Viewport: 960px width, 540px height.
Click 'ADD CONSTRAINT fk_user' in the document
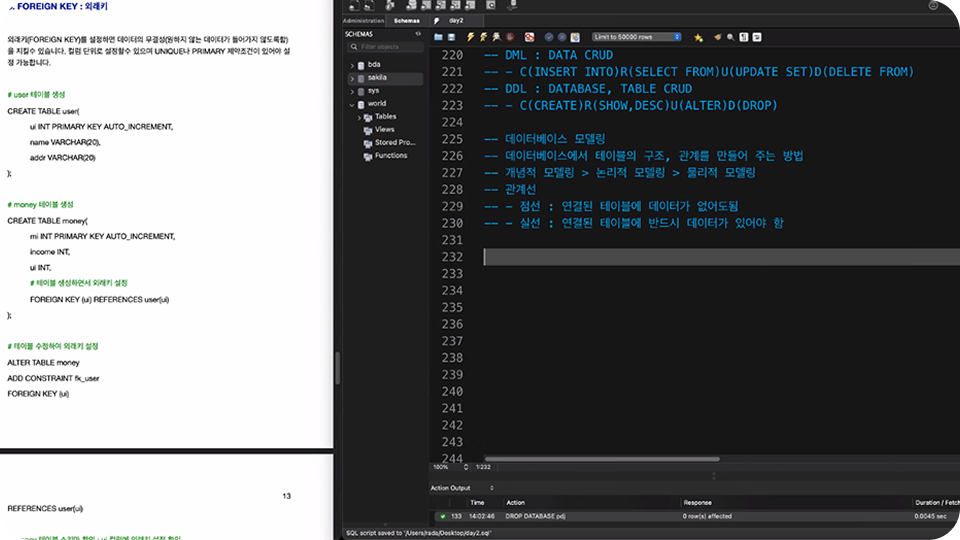[x=53, y=378]
